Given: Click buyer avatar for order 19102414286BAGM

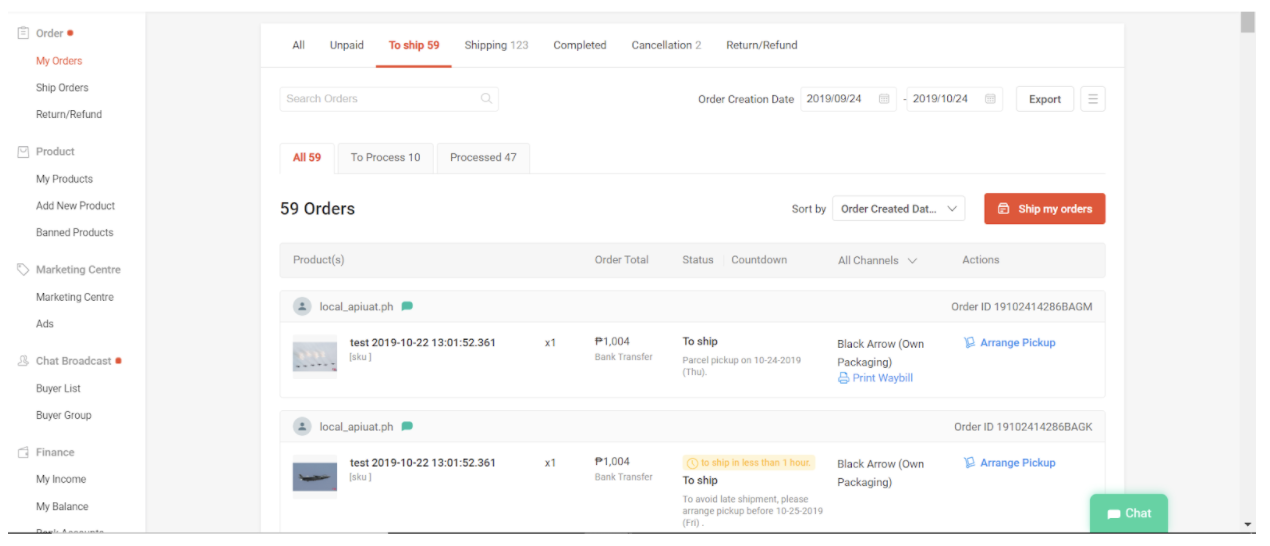Looking at the screenshot, I should point(302,306).
